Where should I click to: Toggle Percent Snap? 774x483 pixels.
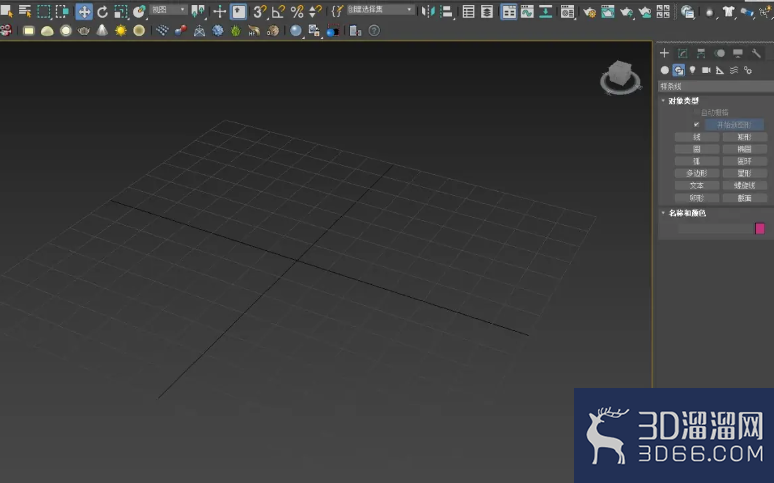pos(297,11)
